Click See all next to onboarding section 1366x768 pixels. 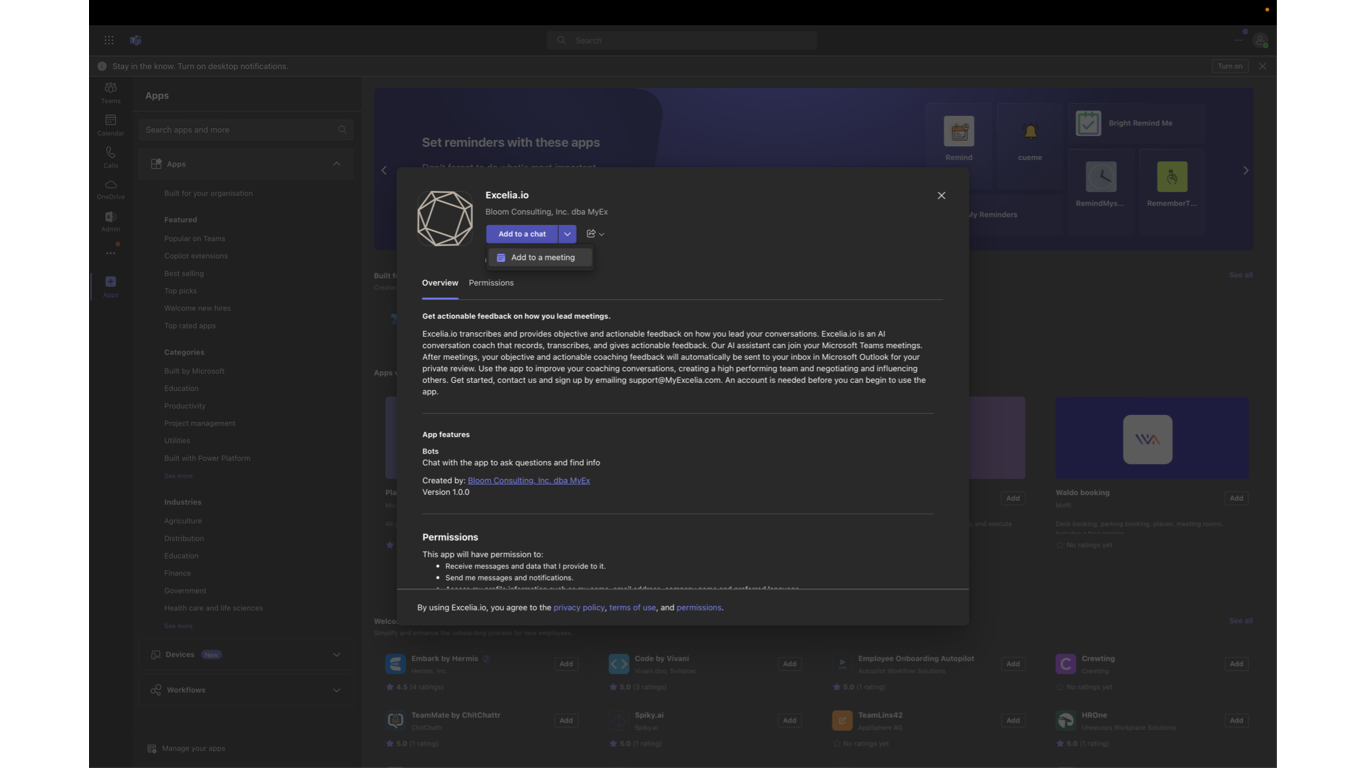tap(1240, 621)
